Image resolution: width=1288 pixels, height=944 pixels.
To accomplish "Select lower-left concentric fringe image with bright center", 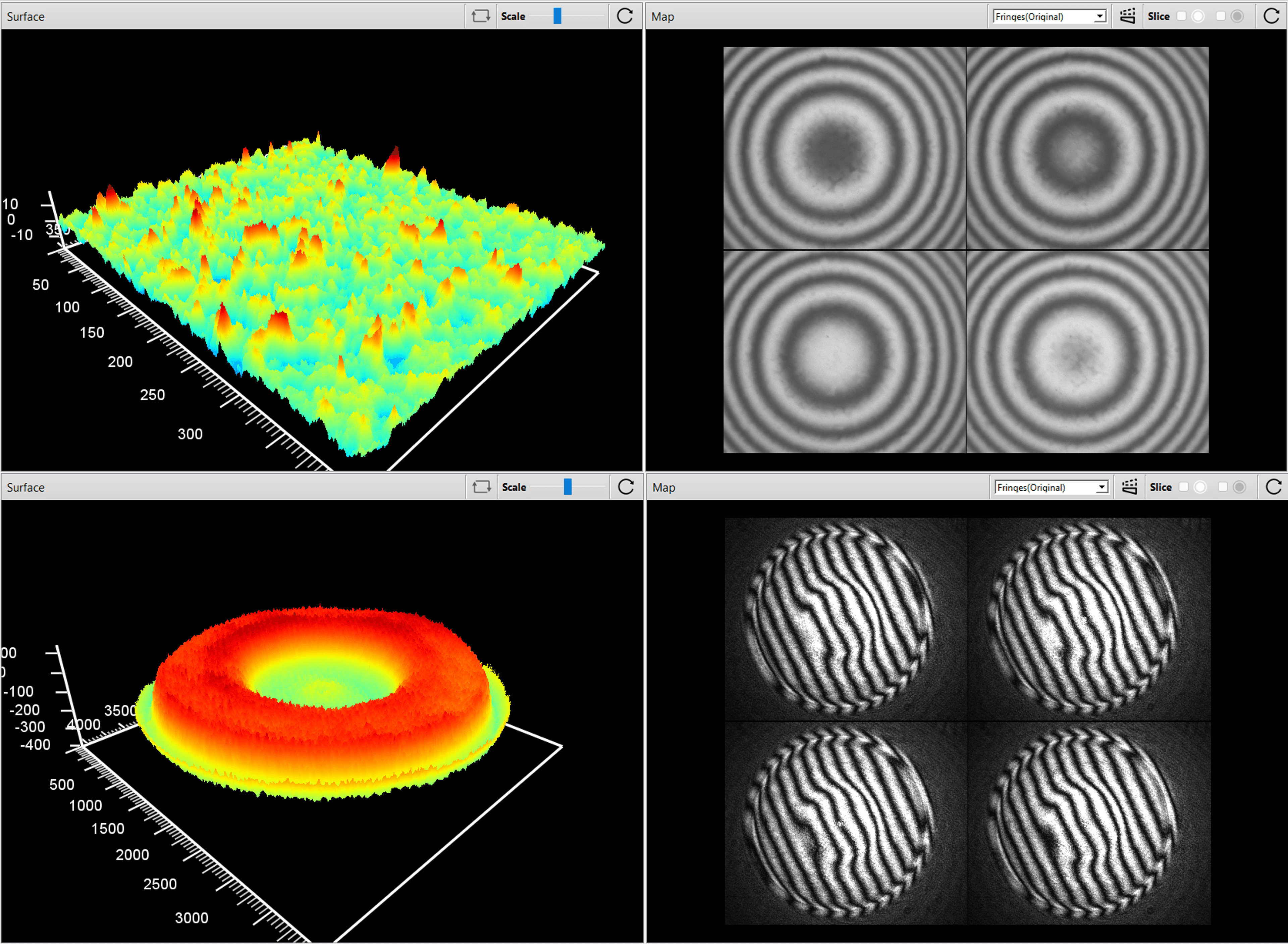I will (x=844, y=352).
